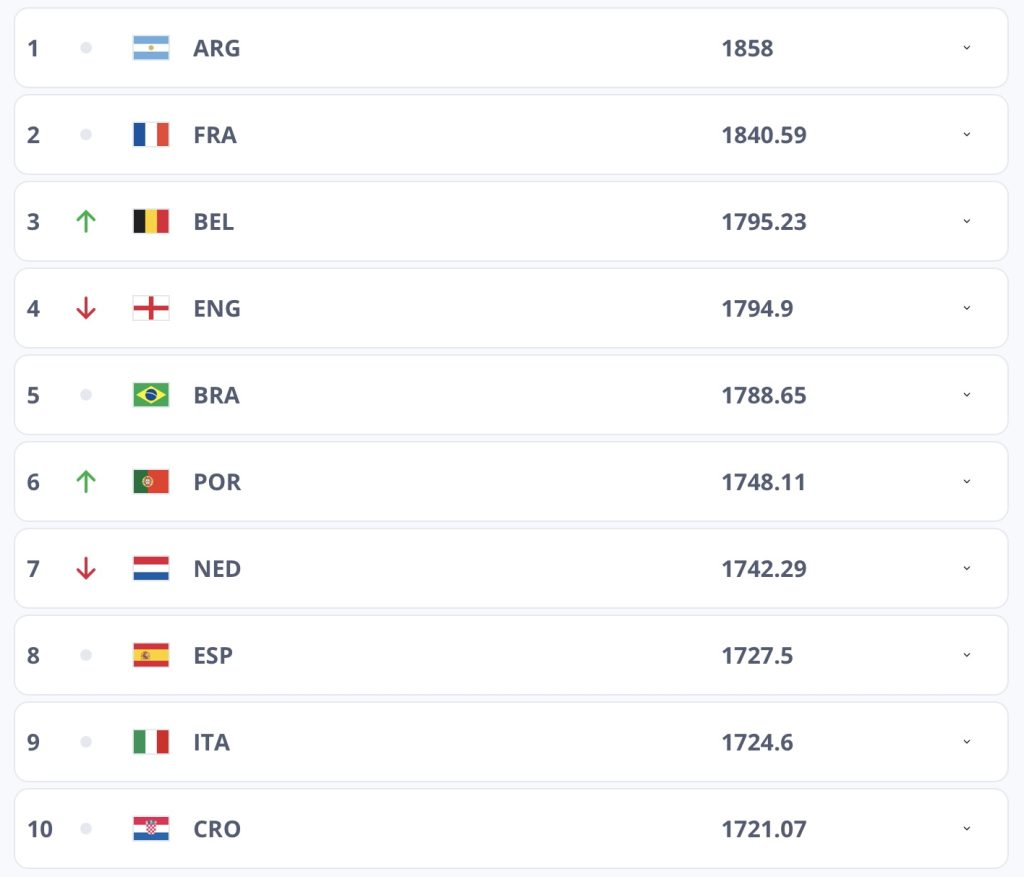Image resolution: width=1024 pixels, height=877 pixels.
Task: Click the red down arrow beside ENG
Action: click(x=86, y=308)
